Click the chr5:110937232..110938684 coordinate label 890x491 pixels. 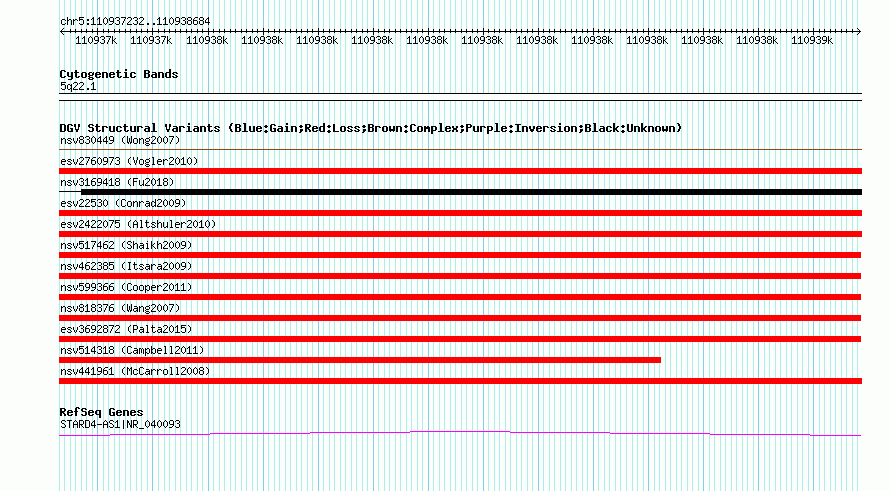(135, 22)
